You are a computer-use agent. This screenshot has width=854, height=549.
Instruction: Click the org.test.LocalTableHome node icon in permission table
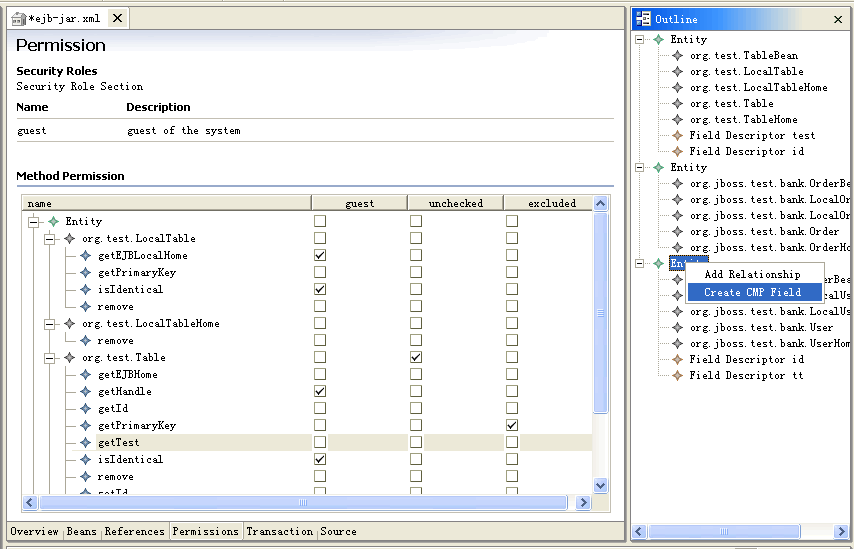(x=69, y=324)
